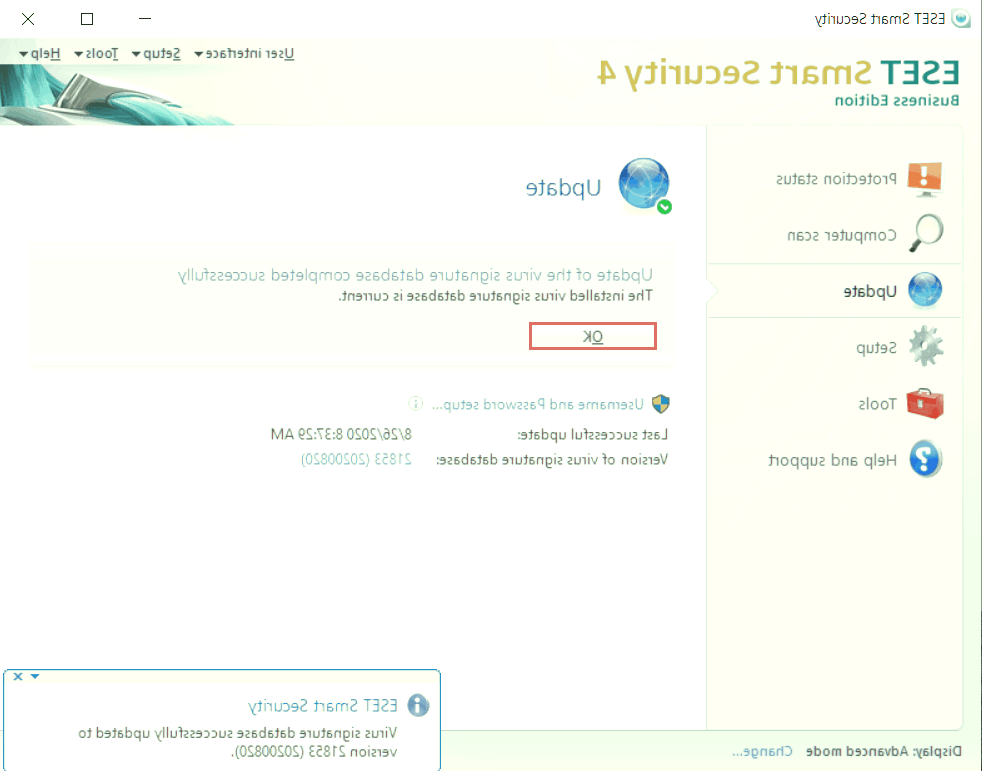Select the Computer scan magnifier icon
Image resolution: width=982 pixels, height=771 pixels.
[926, 233]
